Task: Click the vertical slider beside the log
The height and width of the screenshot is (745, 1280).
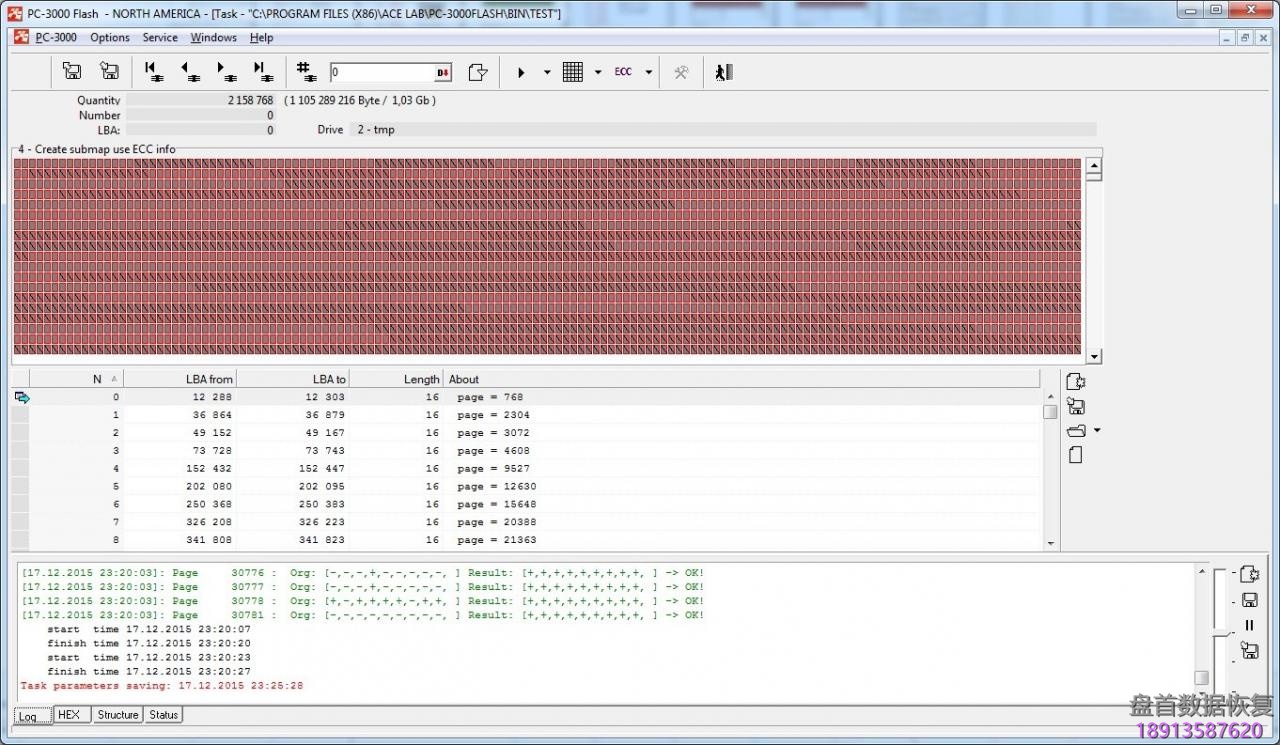Action: tap(1219, 633)
